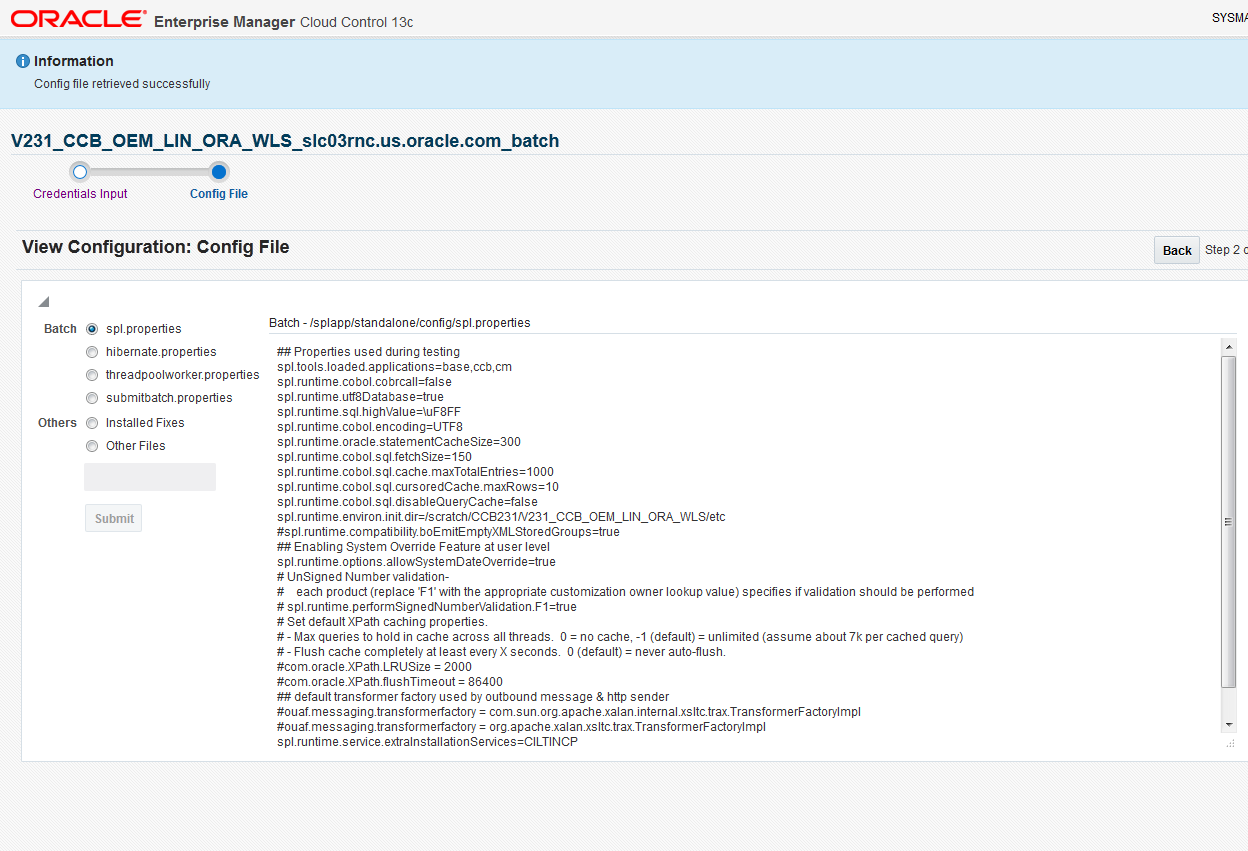
Task: Click the Oracle logo in header
Action: pyautogui.click(x=78, y=19)
